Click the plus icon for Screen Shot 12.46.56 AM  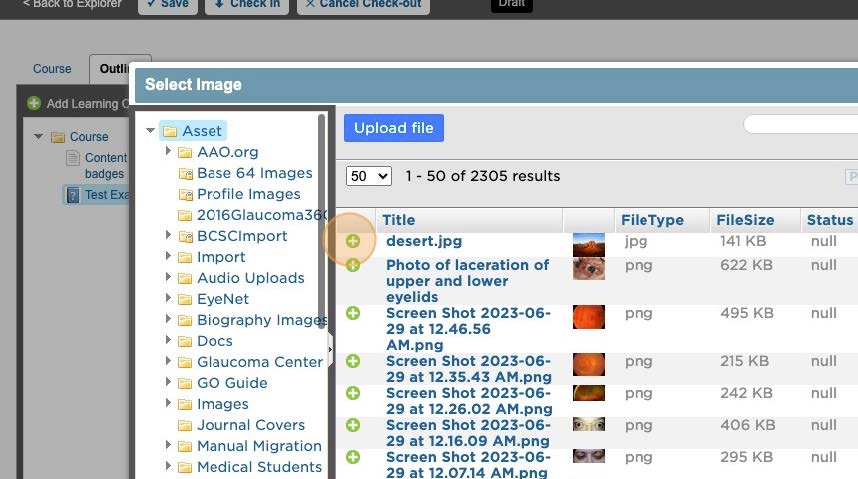[353, 313]
